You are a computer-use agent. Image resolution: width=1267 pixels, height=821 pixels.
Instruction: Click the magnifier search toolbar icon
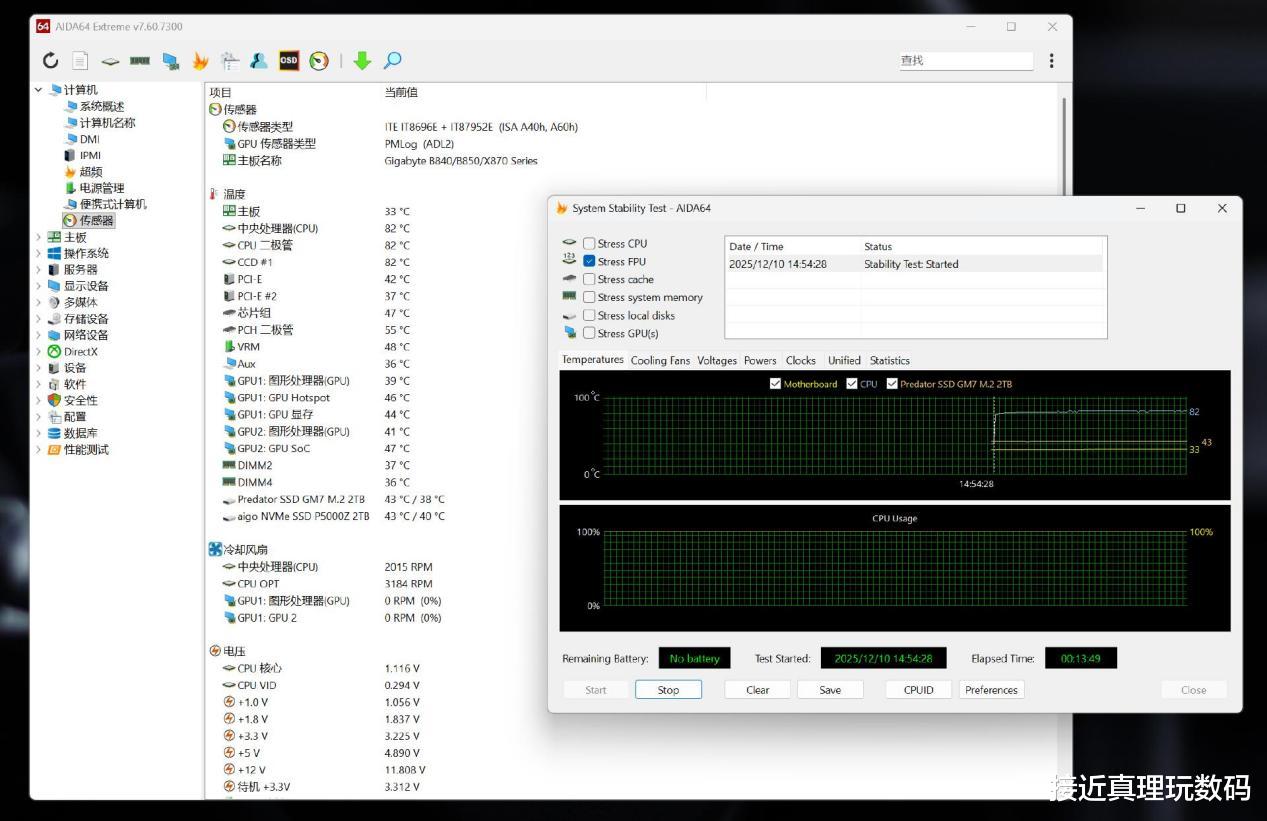[393, 61]
